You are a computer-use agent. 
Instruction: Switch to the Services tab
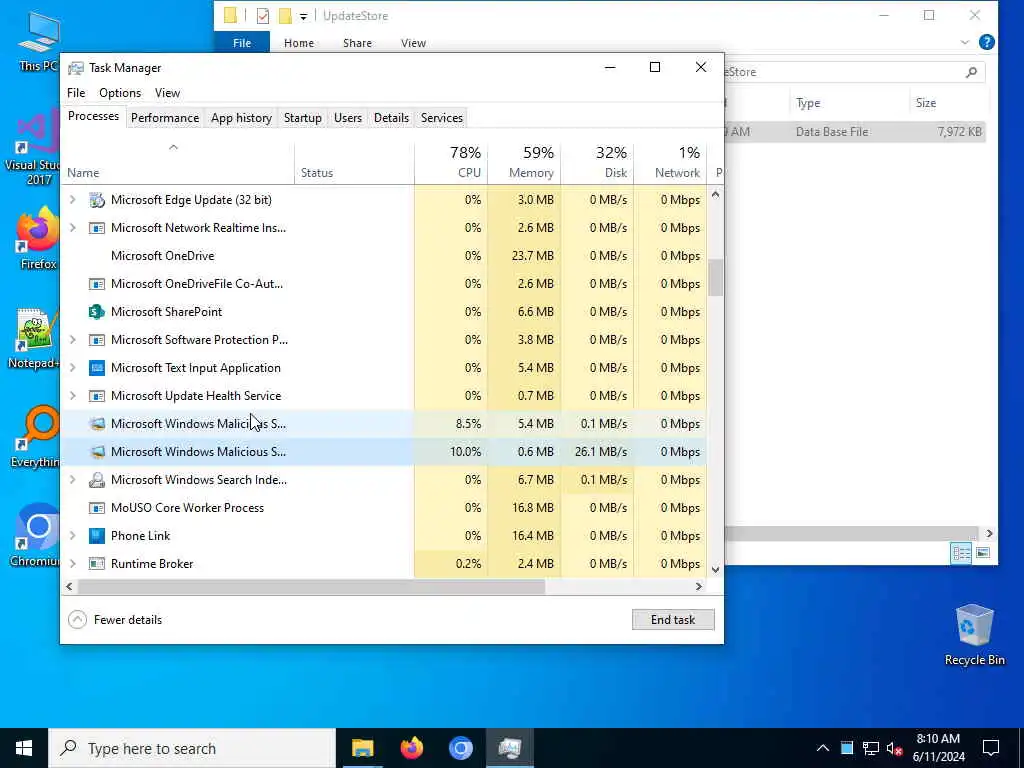pyautogui.click(x=441, y=118)
